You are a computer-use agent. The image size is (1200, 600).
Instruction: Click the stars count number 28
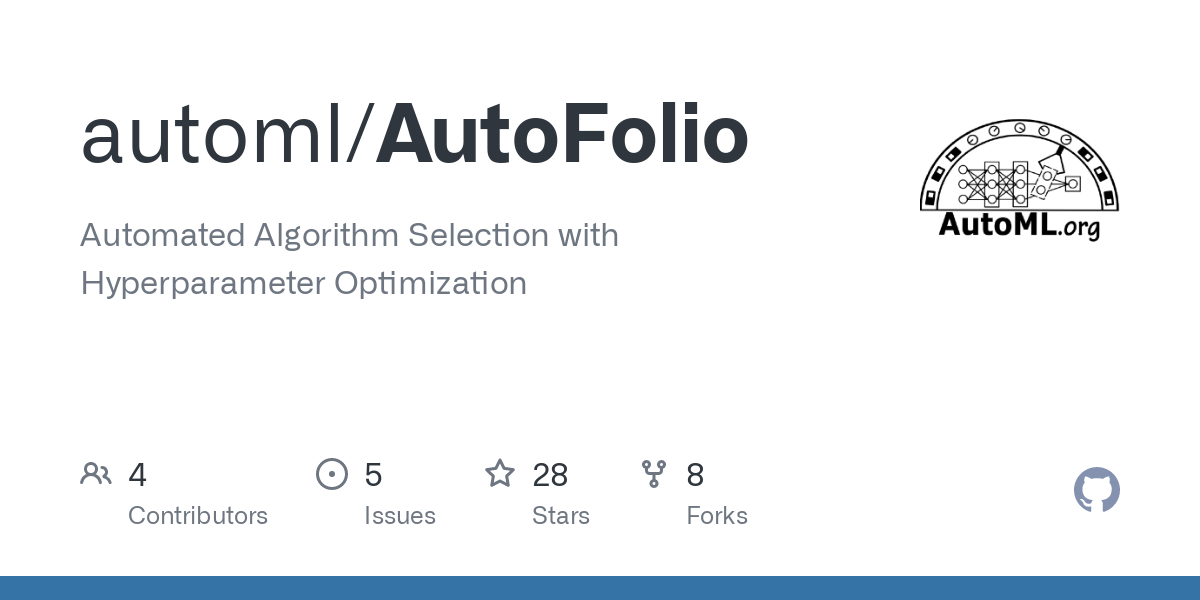point(550,475)
